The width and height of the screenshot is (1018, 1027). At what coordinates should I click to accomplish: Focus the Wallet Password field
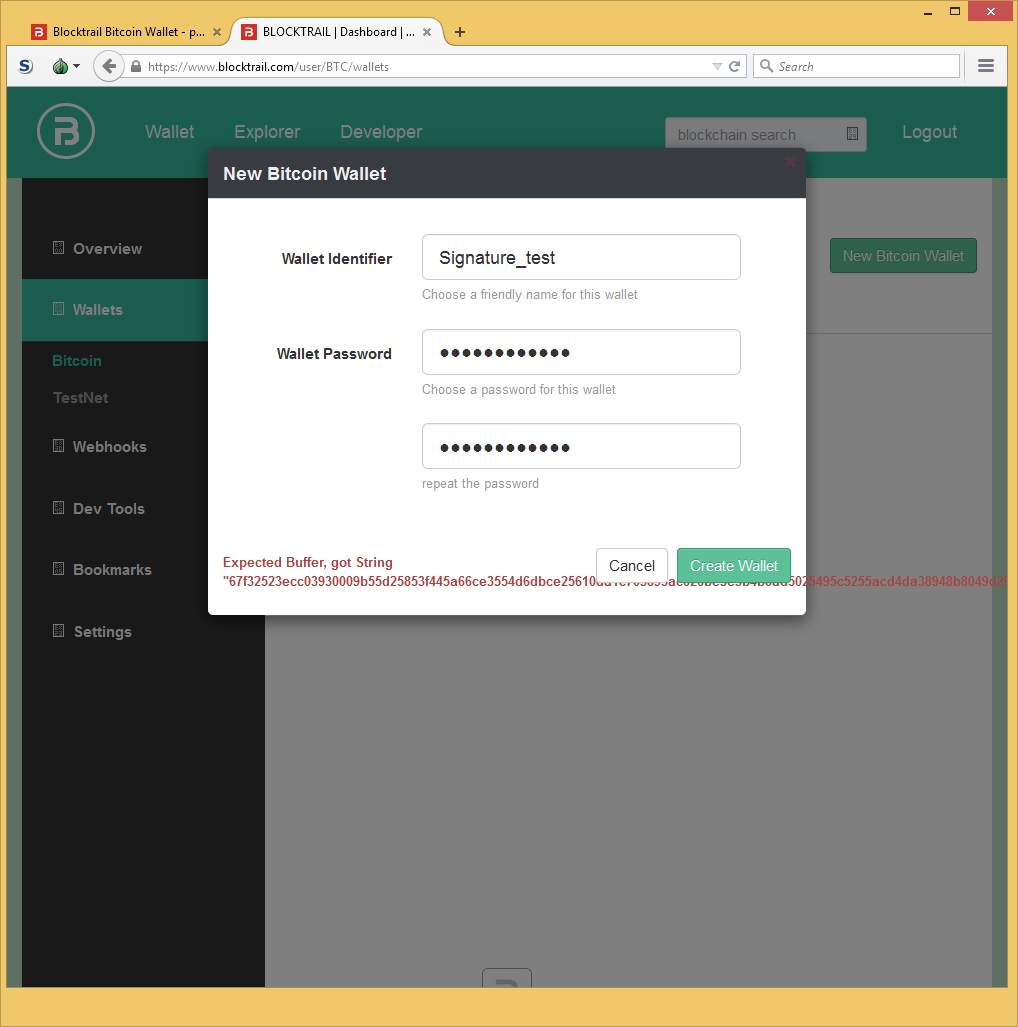(581, 352)
